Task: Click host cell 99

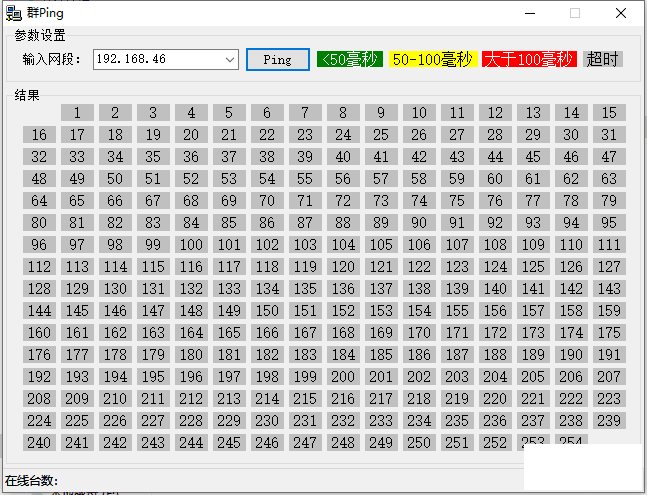Action: 153,245
